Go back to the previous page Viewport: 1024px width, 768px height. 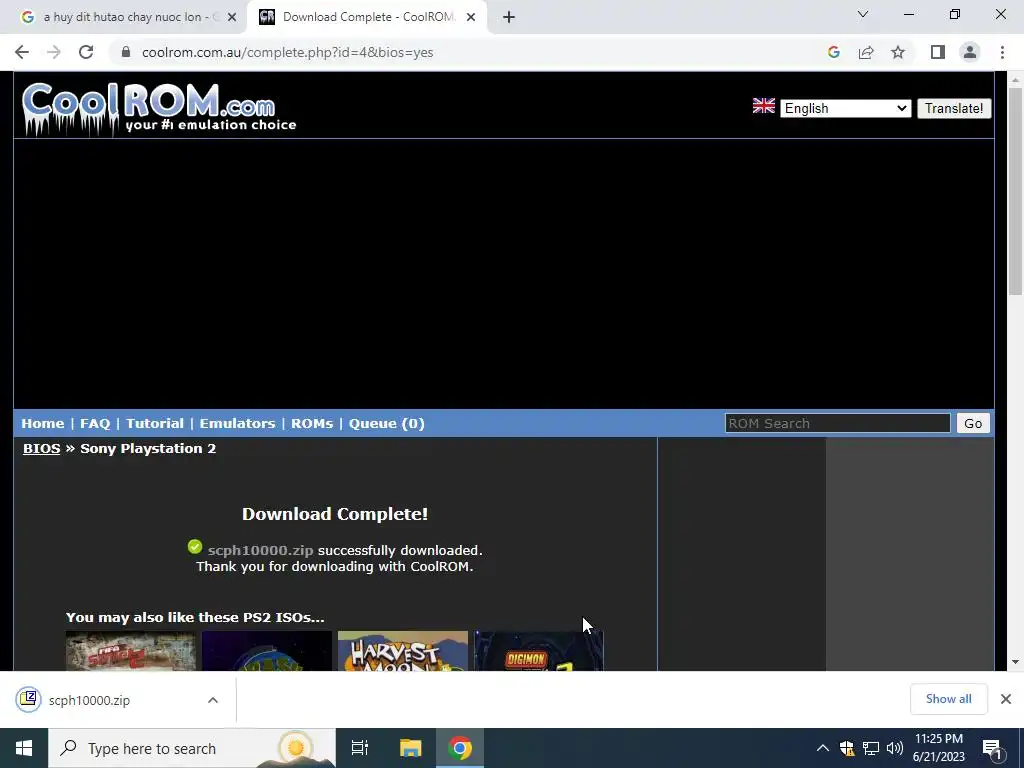point(22,52)
